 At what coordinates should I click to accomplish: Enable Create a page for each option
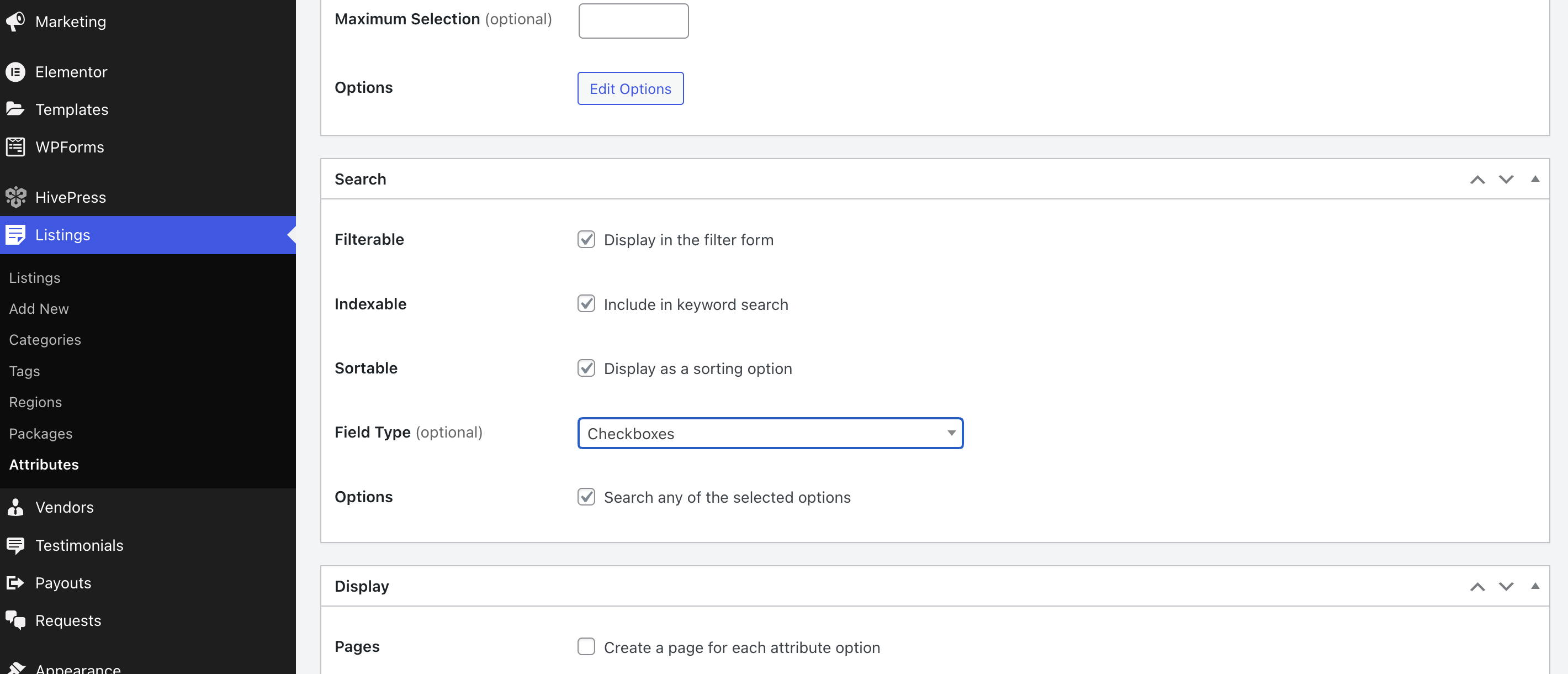(x=586, y=646)
